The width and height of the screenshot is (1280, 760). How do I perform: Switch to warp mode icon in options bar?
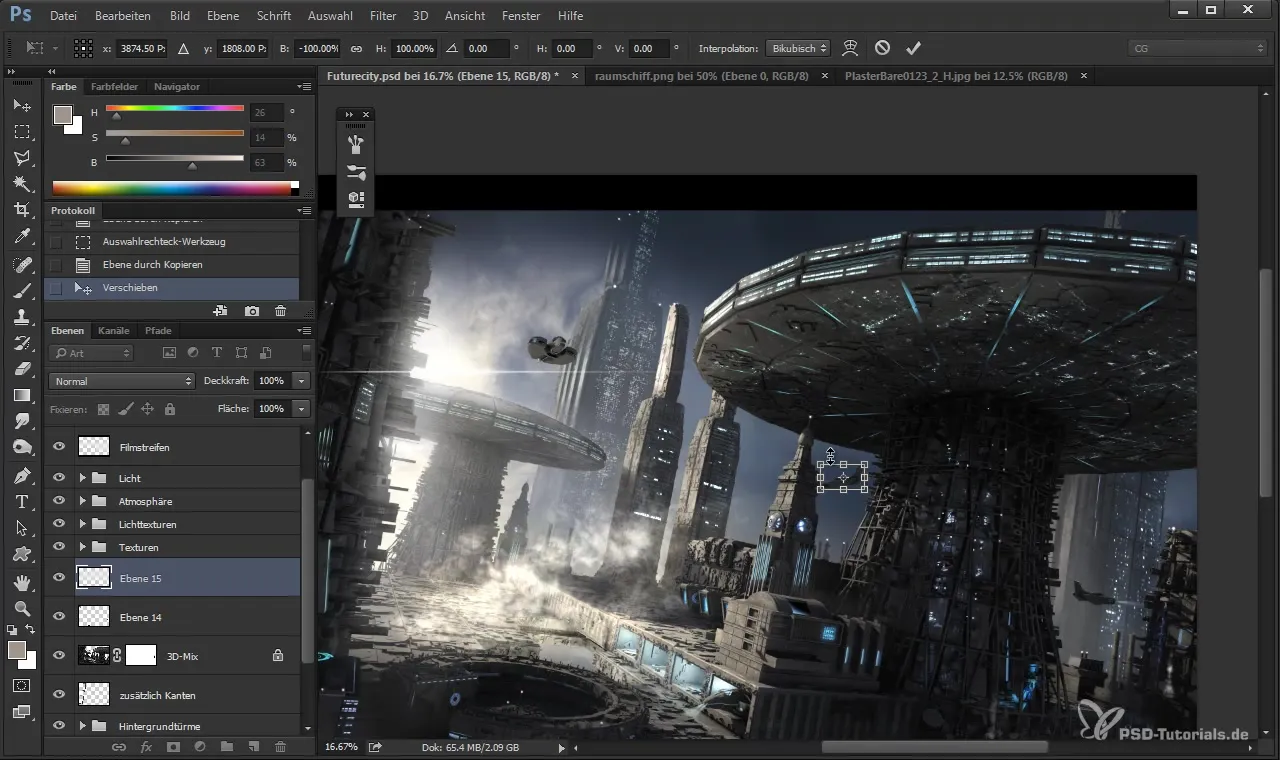[850, 48]
